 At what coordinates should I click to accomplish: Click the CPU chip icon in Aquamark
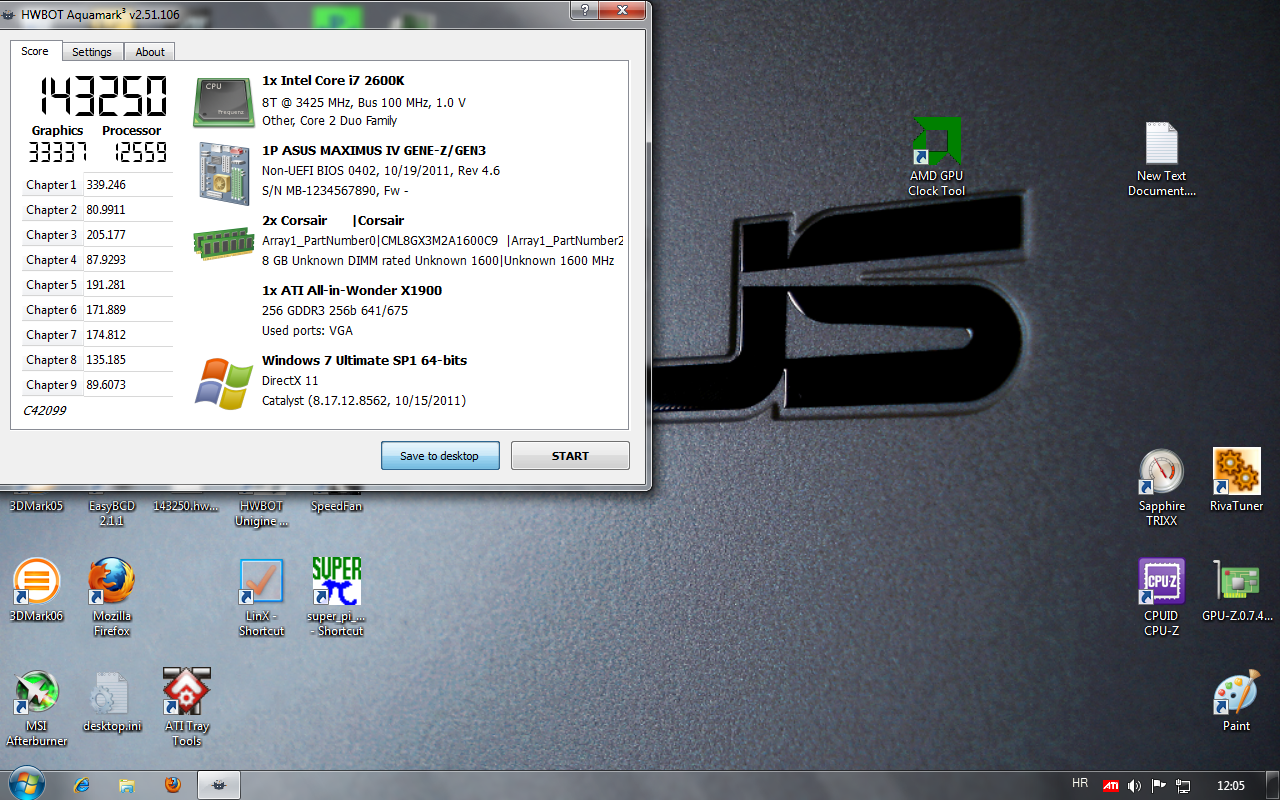[224, 102]
